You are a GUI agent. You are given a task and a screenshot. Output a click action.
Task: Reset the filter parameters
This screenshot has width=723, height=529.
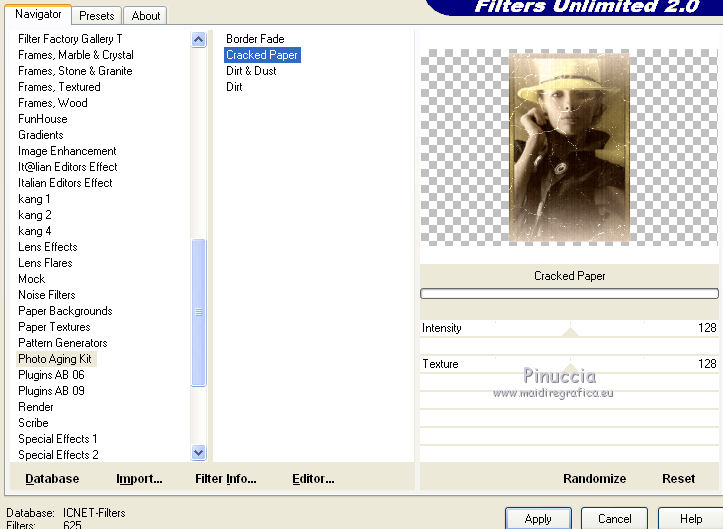coord(678,479)
